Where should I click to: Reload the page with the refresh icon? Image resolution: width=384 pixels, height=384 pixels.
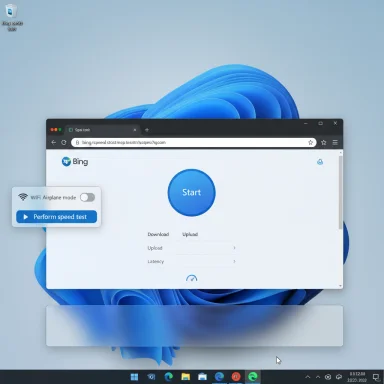(x=64, y=142)
